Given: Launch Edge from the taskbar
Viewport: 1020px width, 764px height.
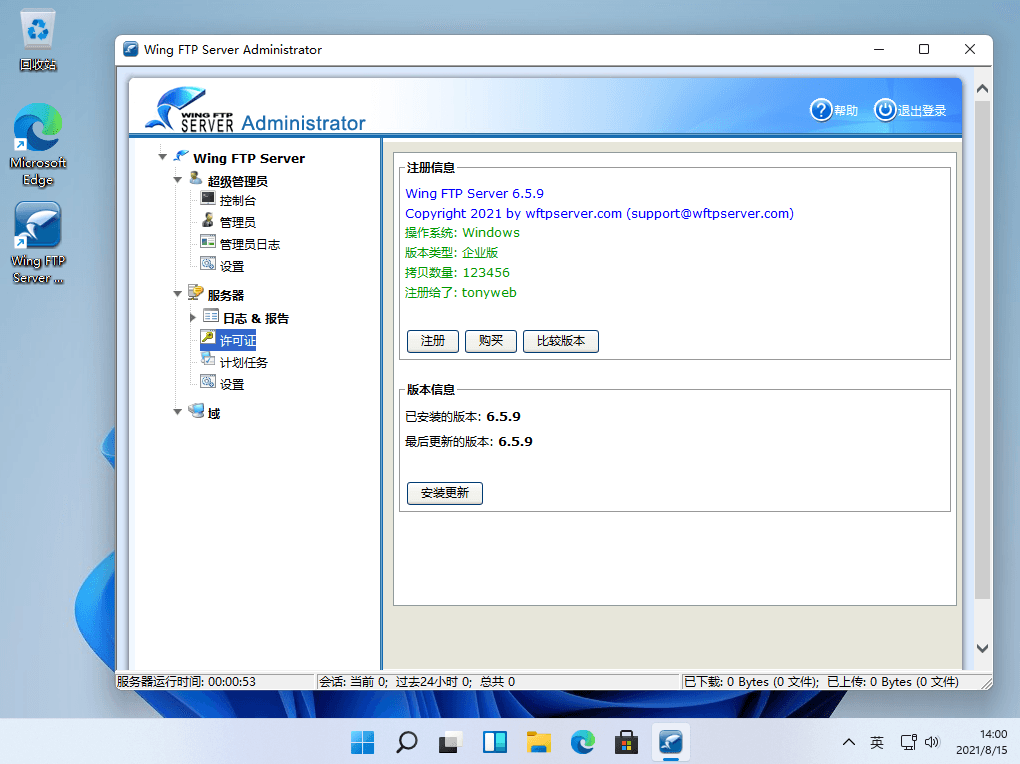Looking at the screenshot, I should click(x=583, y=742).
